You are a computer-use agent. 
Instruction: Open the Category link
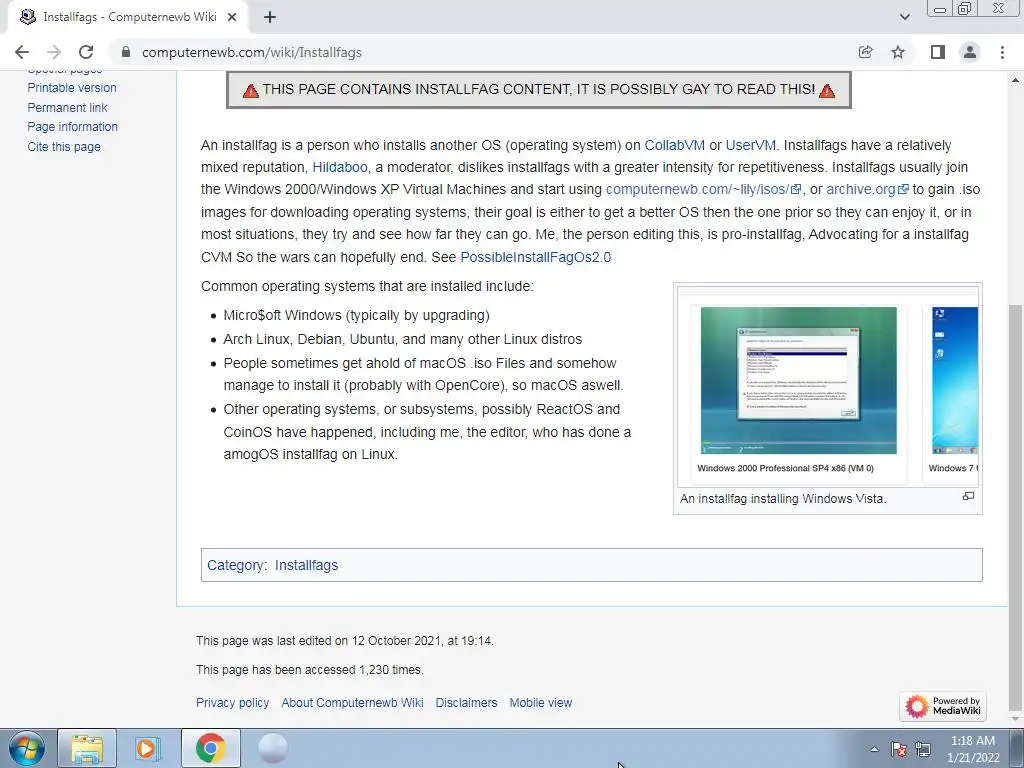[x=236, y=566]
